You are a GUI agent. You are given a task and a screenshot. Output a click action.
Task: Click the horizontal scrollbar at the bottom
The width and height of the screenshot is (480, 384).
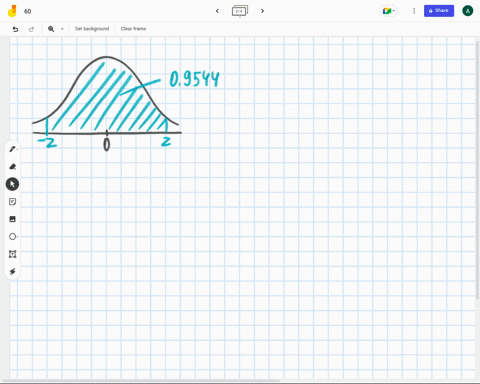142,380
